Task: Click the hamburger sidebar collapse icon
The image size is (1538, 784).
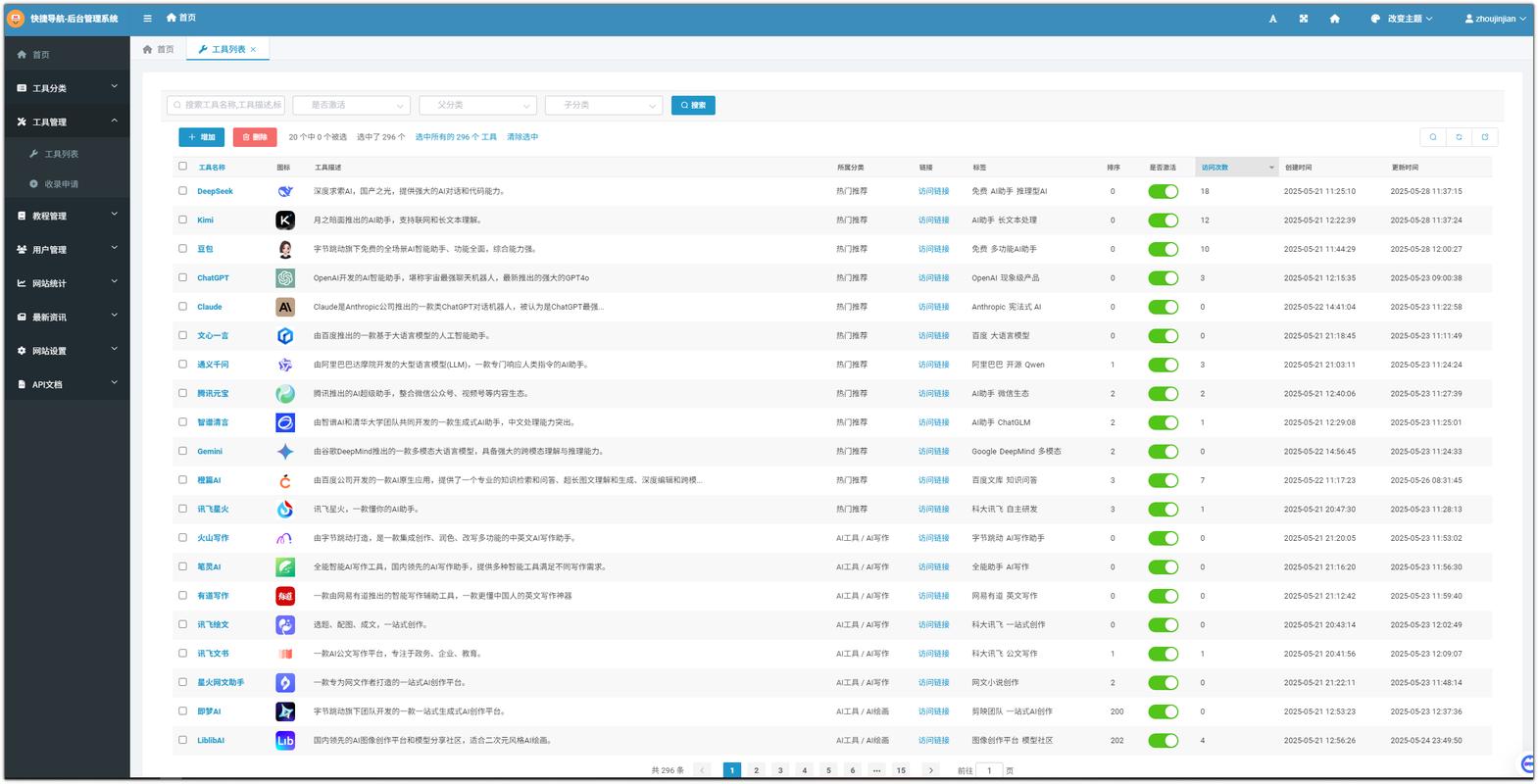Action: tap(147, 18)
